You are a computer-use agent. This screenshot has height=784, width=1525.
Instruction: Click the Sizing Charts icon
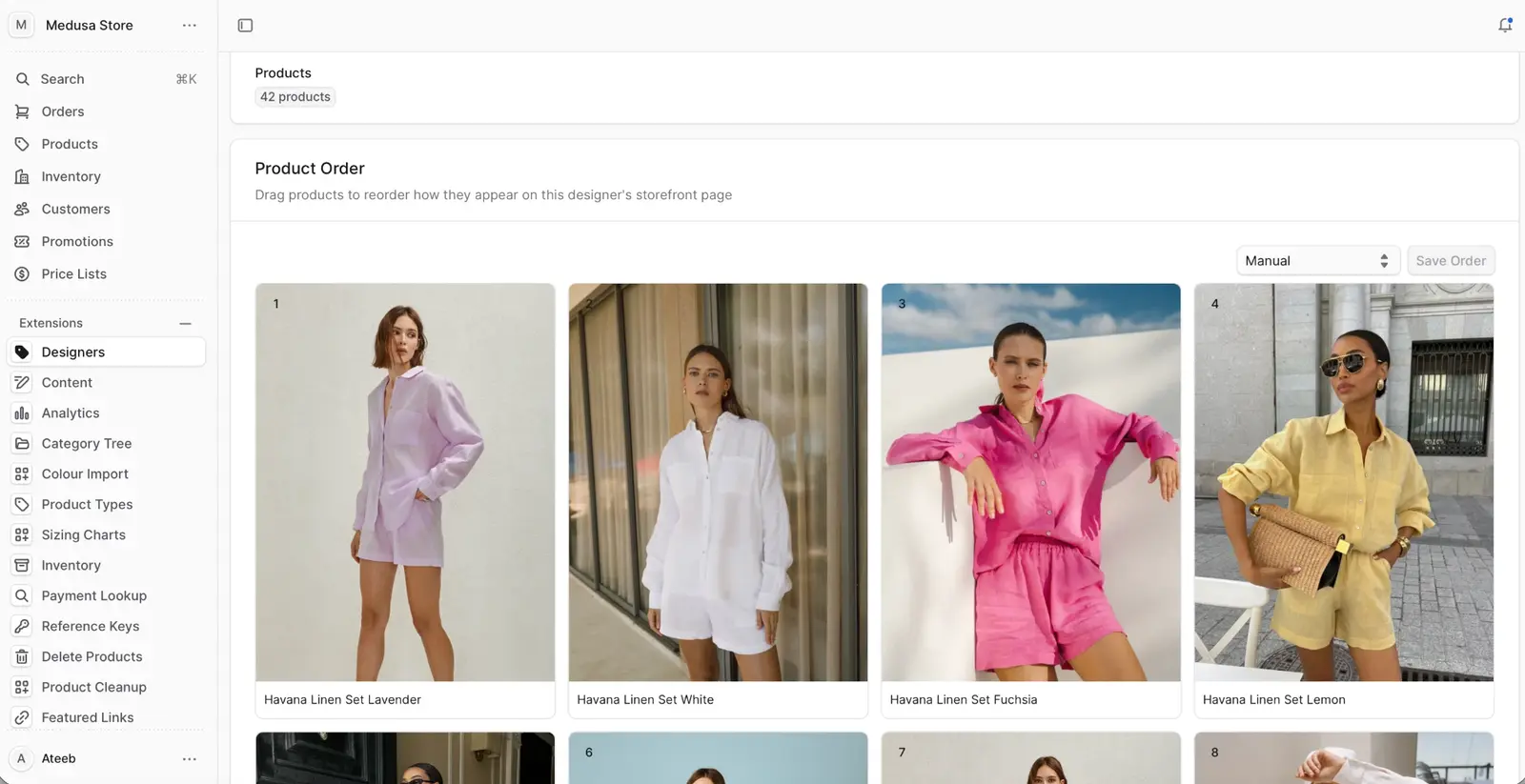pyautogui.click(x=22, y=534)
